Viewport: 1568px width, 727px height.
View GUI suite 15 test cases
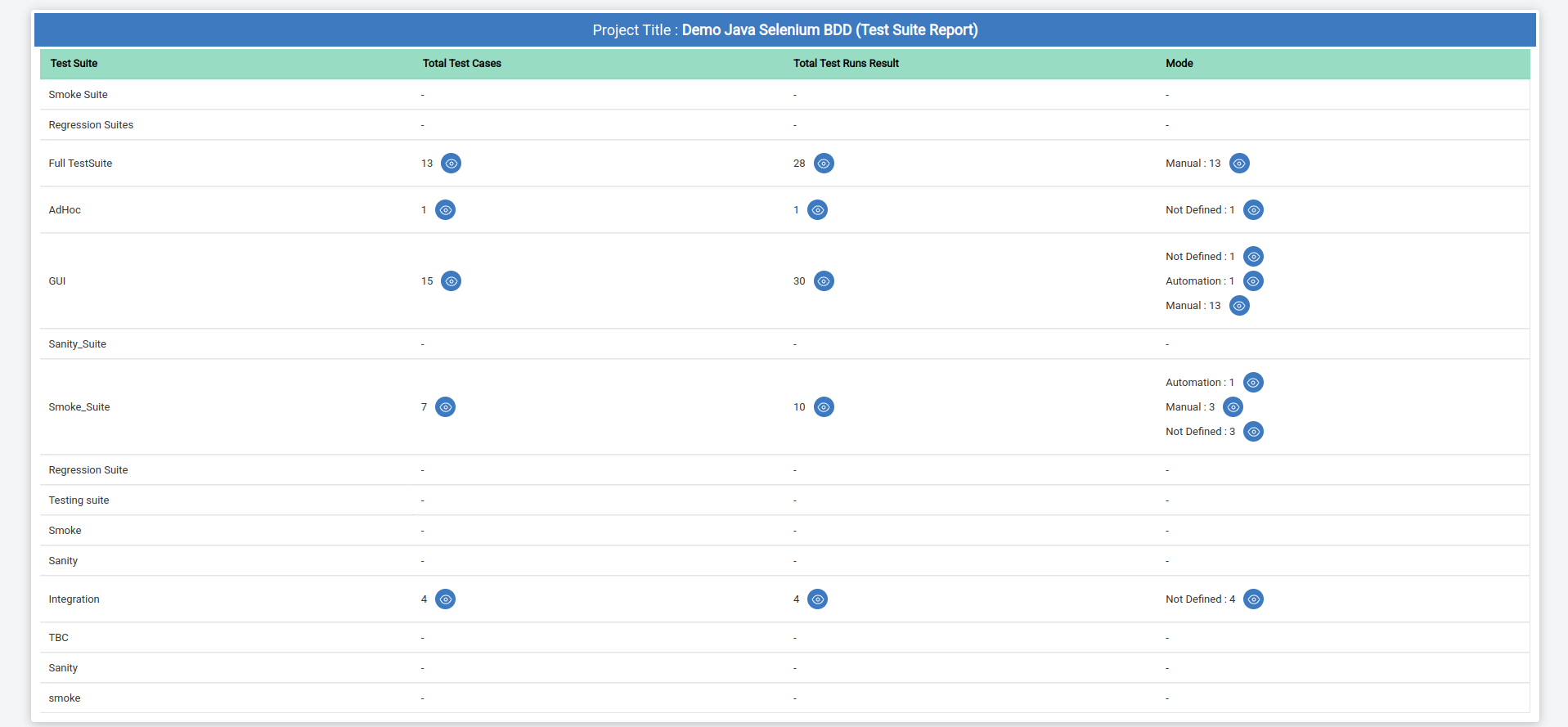[451, 281]
